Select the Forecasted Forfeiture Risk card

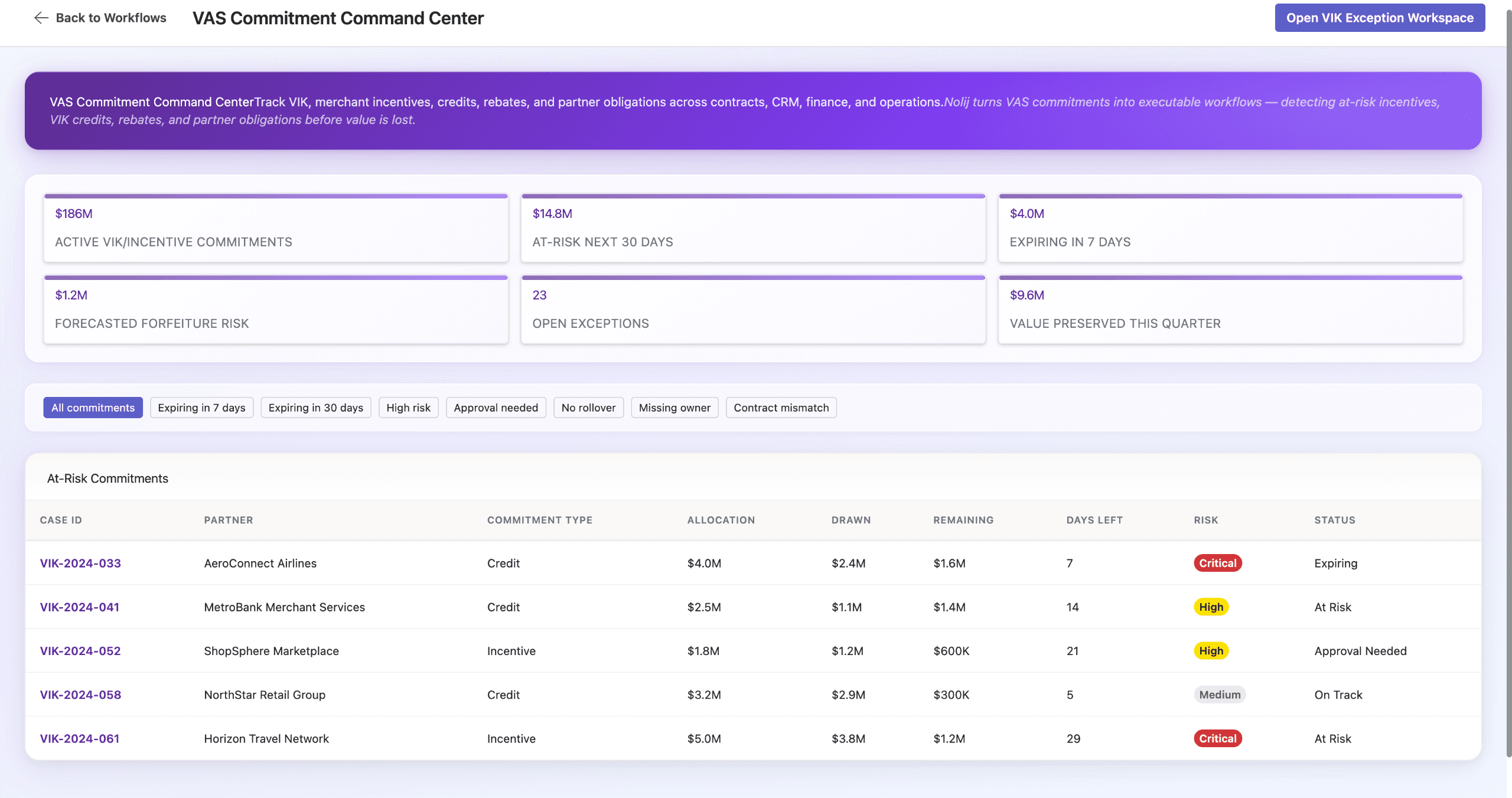pyautogui.click(x=276, y=310)
